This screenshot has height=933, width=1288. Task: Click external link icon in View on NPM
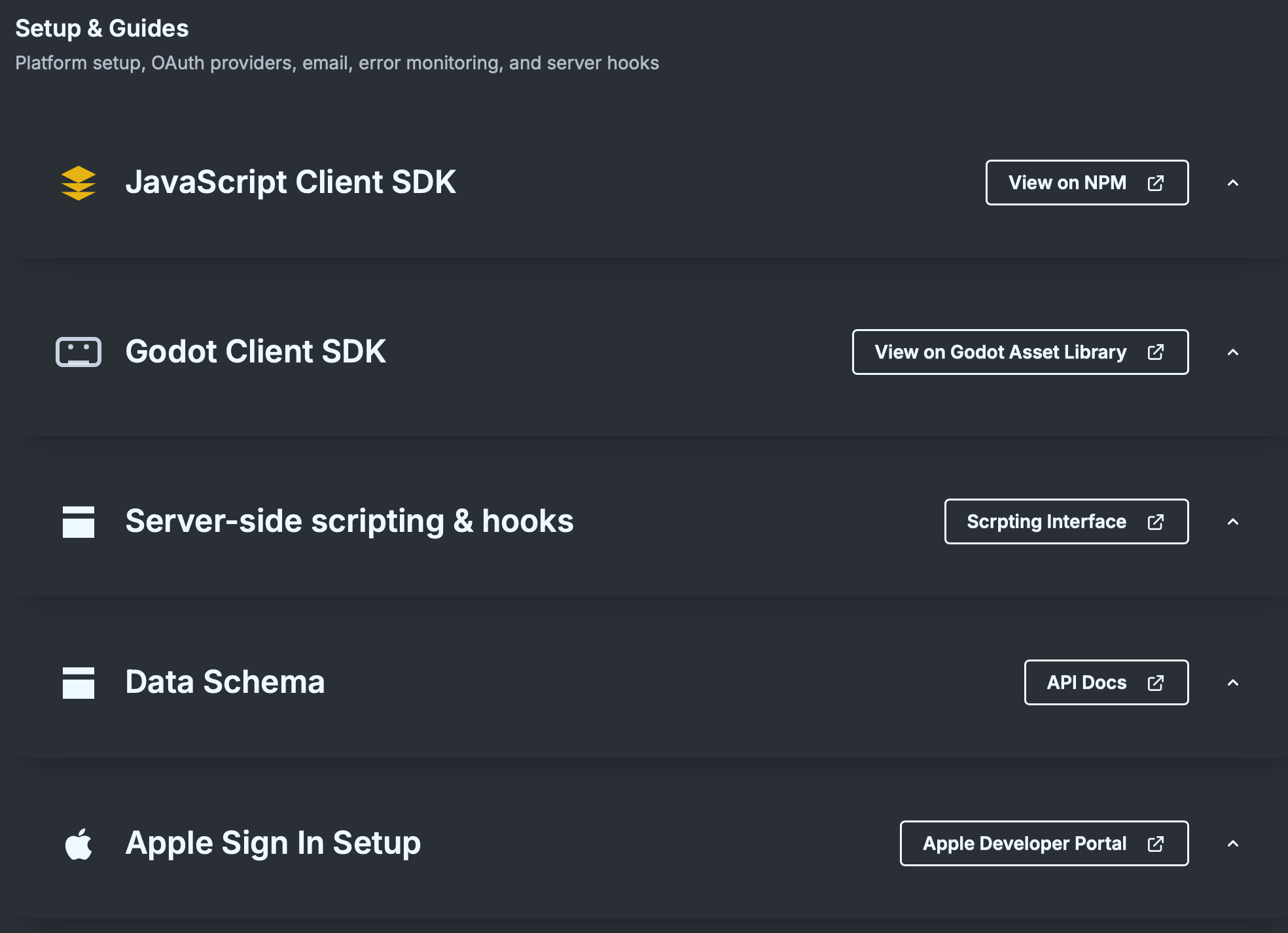coord(1155,183)
